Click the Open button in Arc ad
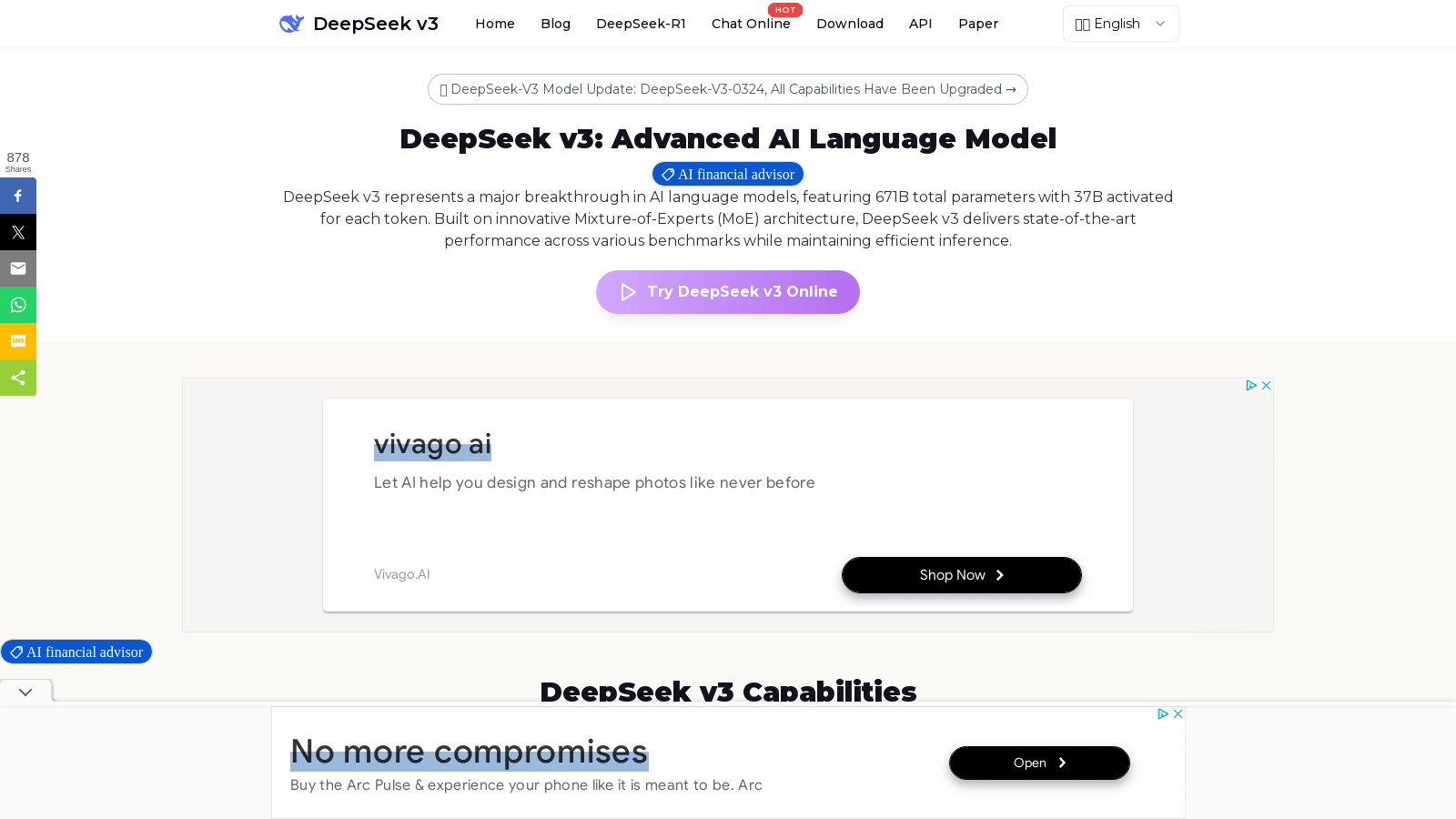The image size is (1456, 819). (x=1039, y=763)
